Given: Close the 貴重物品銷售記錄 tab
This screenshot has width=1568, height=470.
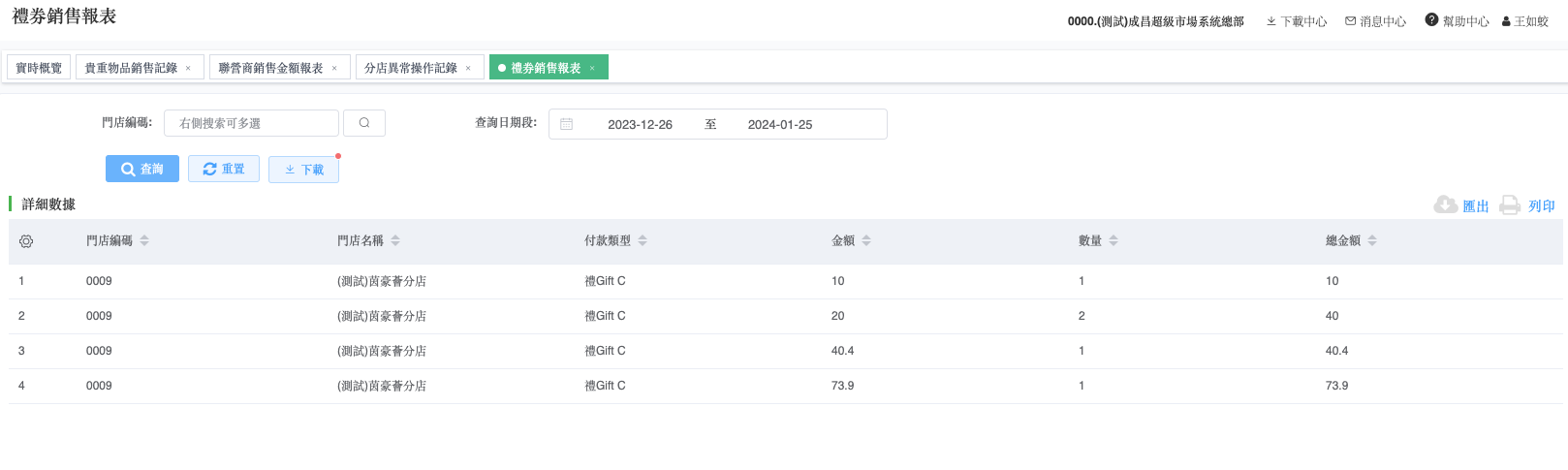Looking at the screenshot, I should click(188, 68).
